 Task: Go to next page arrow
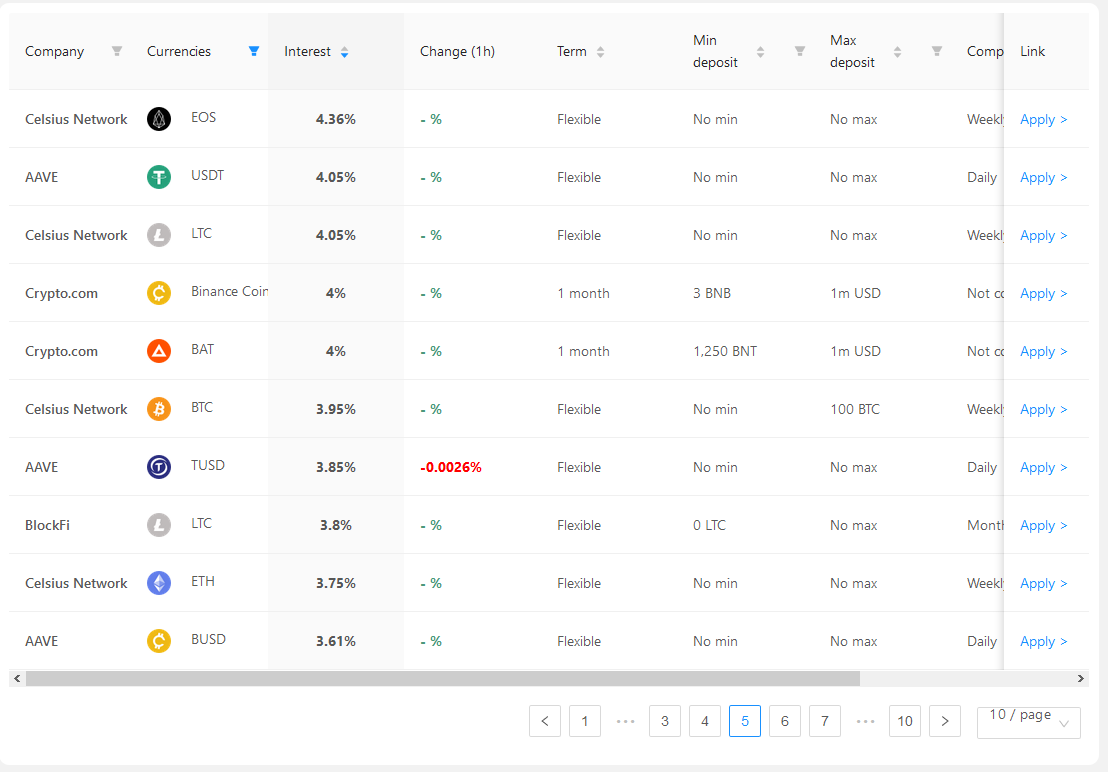pyautogui.click(x=945, y=721)
